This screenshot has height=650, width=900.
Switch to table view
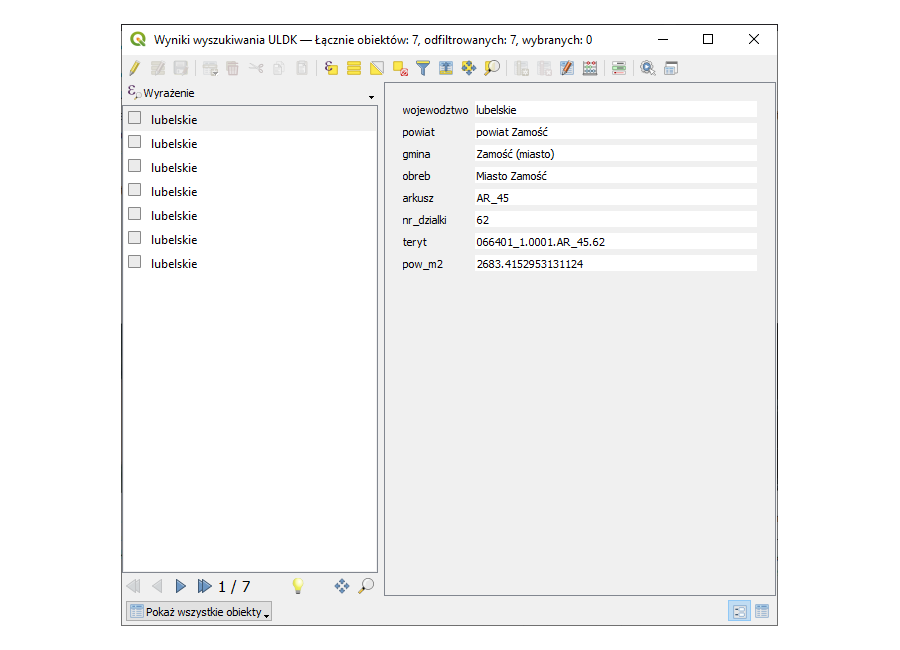tap(762, 611)
